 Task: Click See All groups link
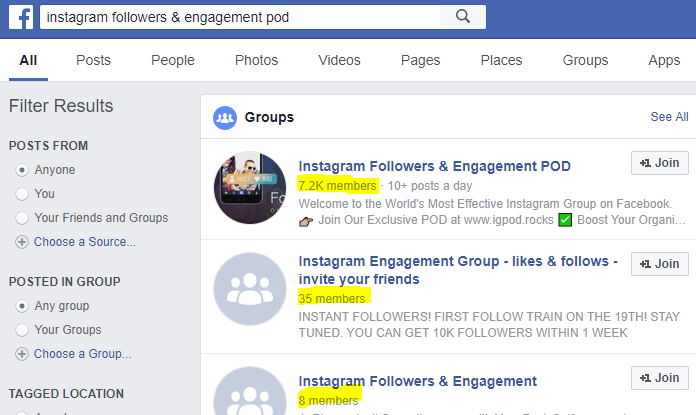tap(669, 117)
